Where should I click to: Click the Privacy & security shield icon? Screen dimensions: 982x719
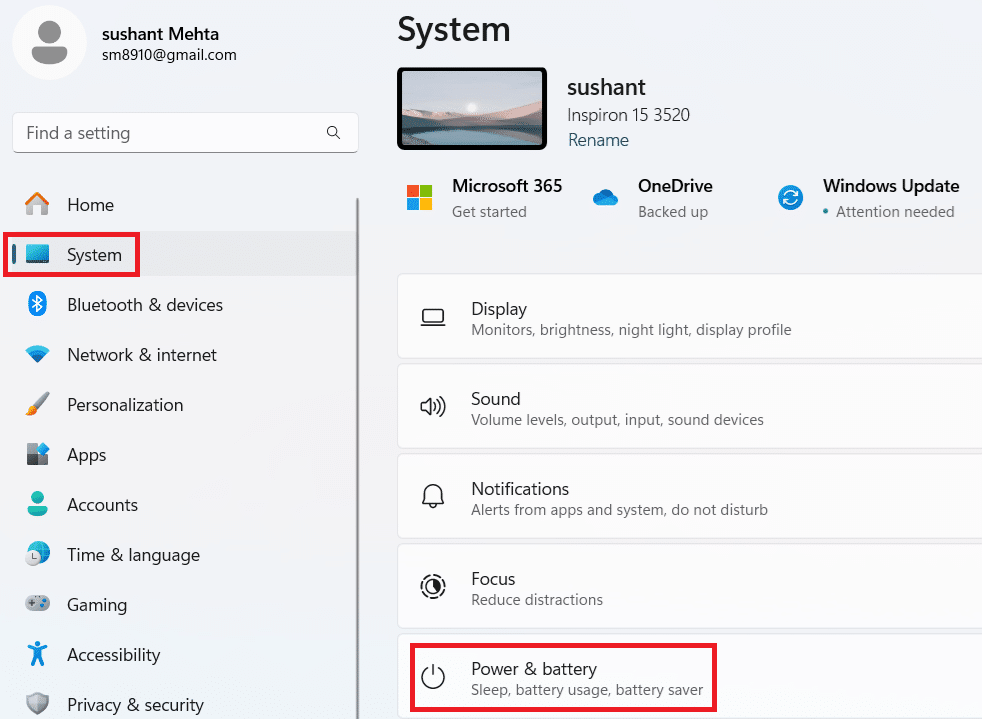pos(38,704)
